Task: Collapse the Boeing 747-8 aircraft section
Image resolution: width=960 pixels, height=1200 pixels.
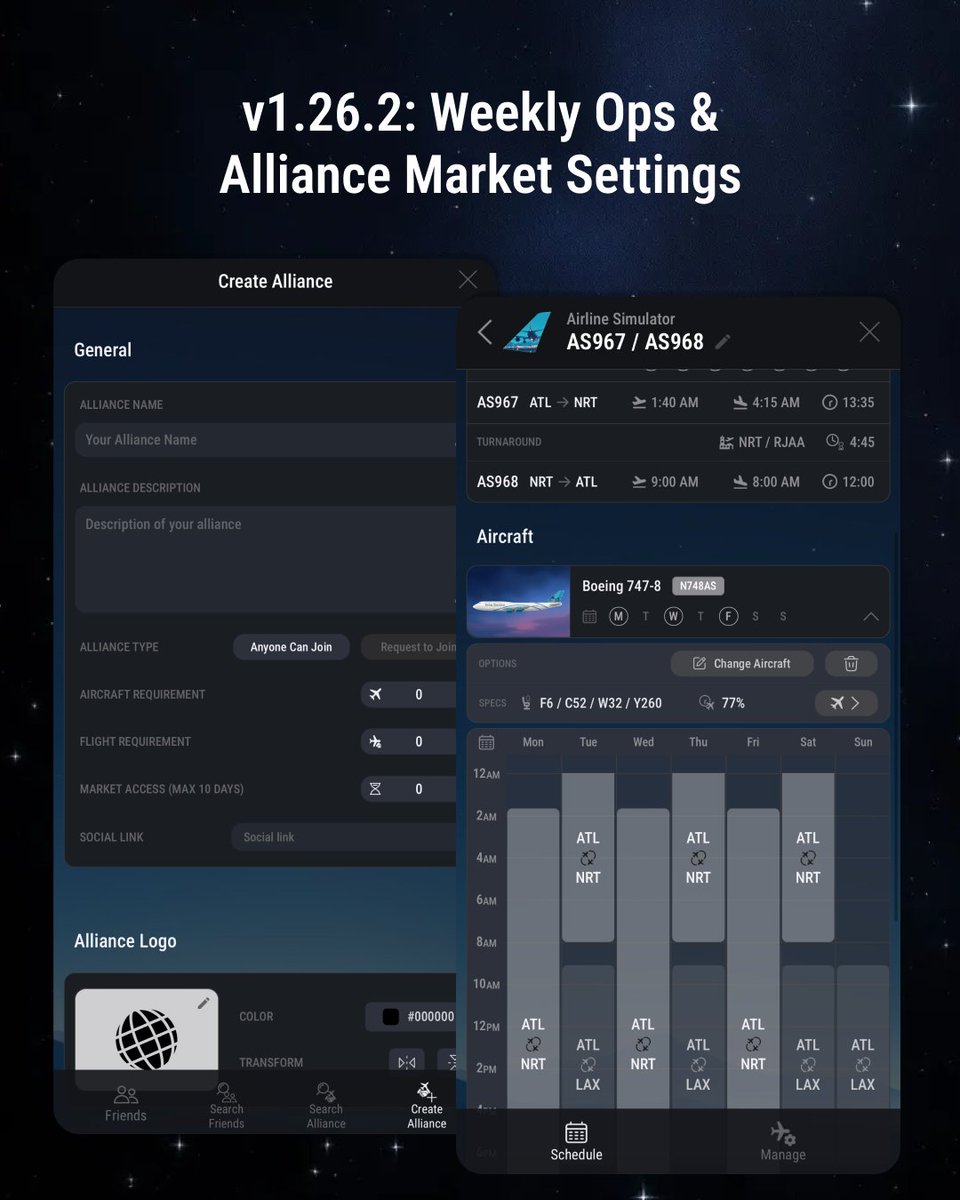Action: point(870,617)
